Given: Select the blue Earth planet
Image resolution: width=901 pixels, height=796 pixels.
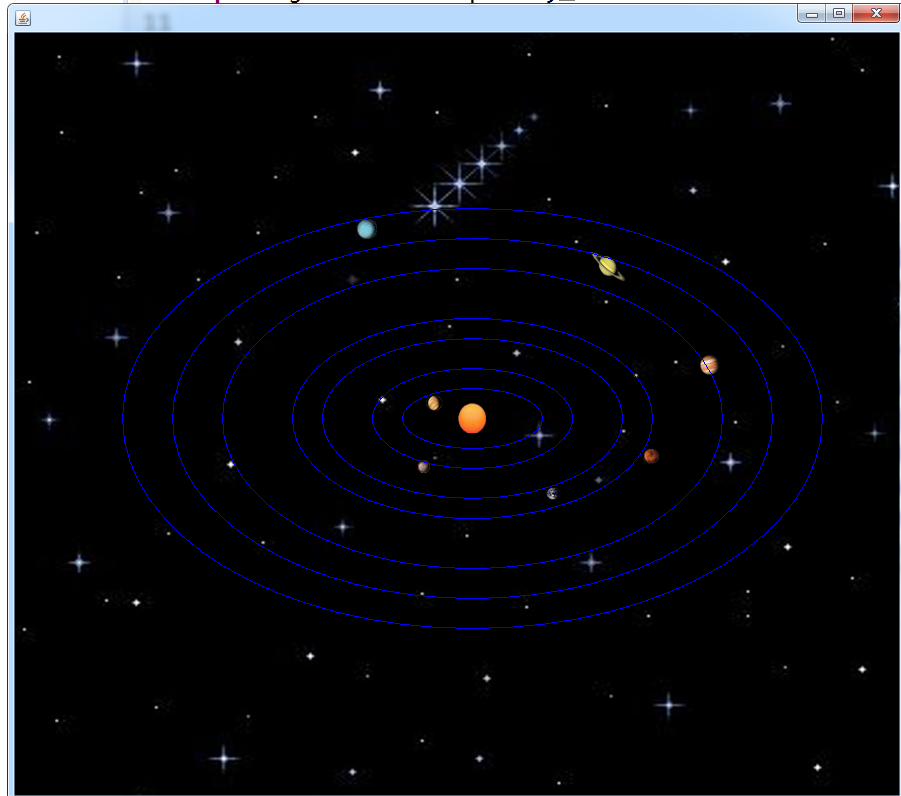Looking at the screenshot, I should click(x=552, y=493).
